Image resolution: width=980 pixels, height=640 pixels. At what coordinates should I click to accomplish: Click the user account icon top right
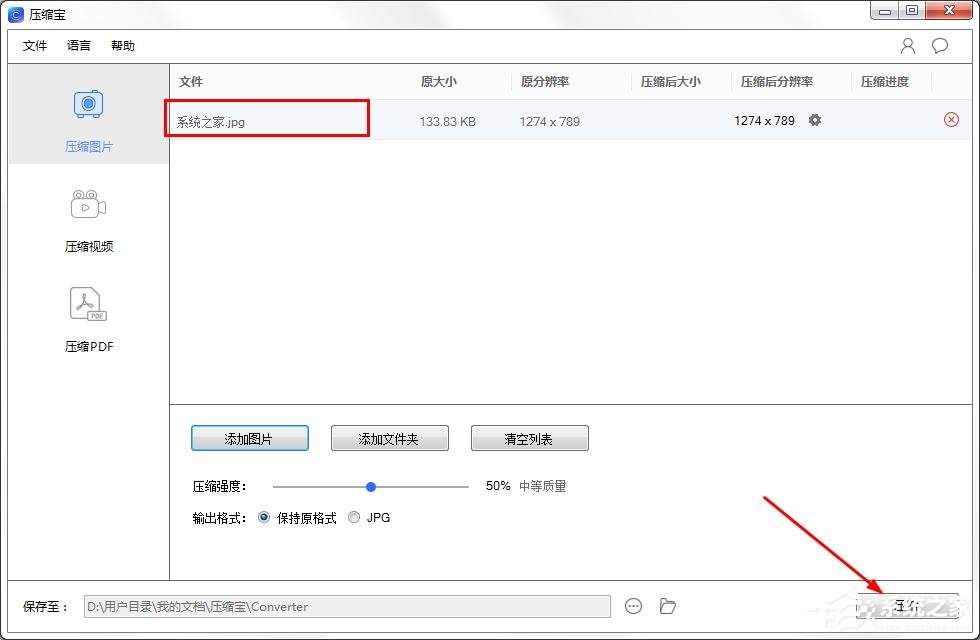click(x=907, y=45)
